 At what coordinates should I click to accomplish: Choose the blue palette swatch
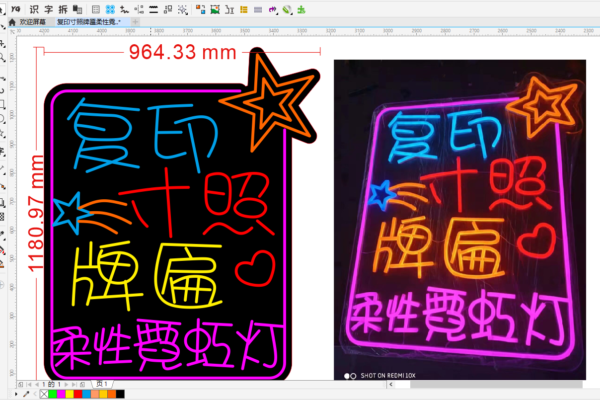pyautogui.click(x=86, y=394)
